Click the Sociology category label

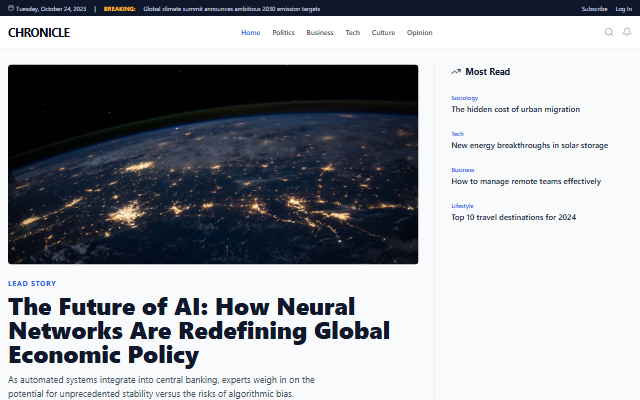[464, 98]
